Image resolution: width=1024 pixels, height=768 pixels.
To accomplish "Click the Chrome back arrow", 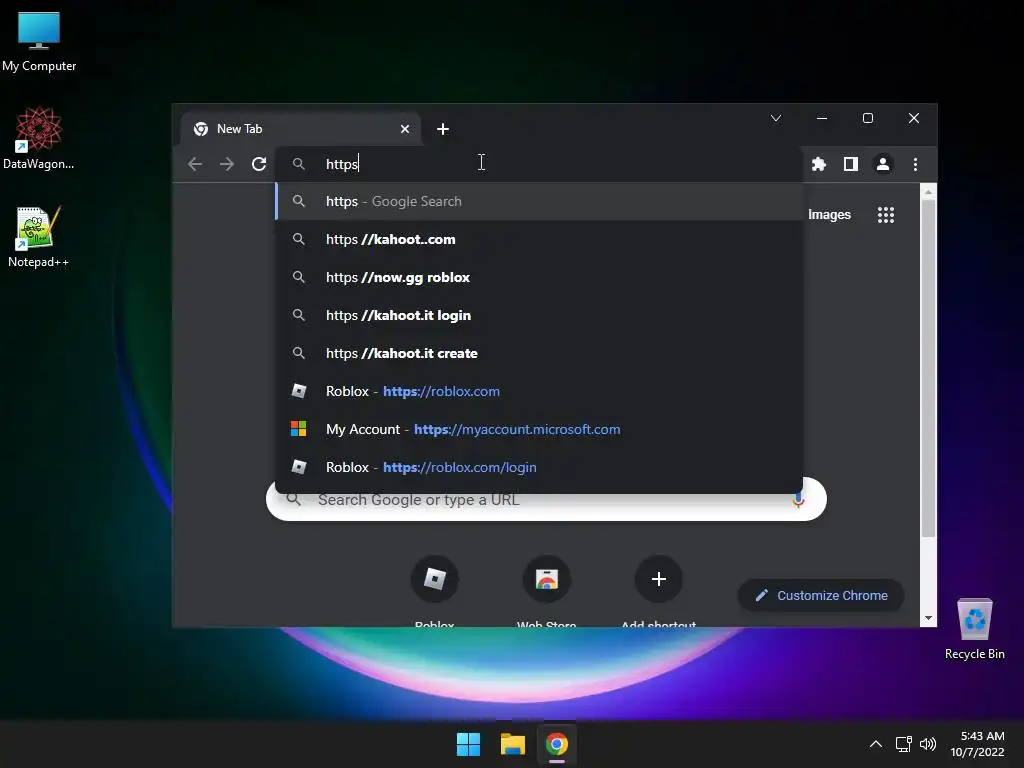I will (195, 164).
